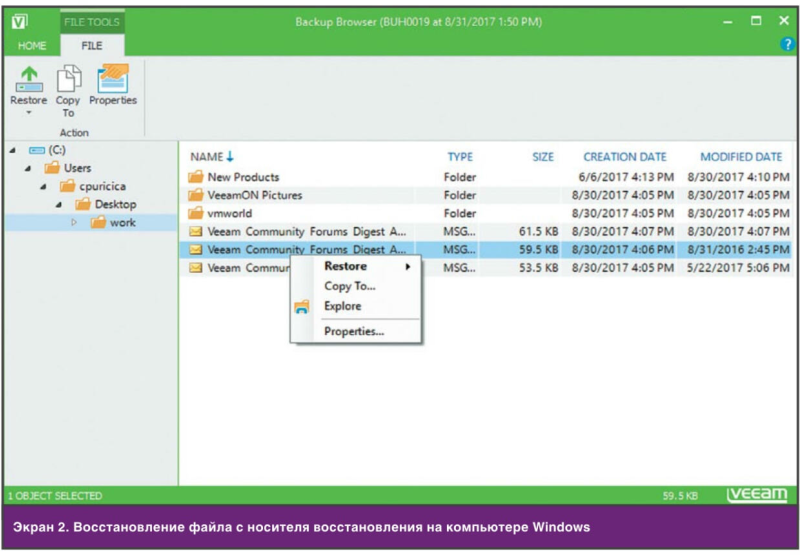Select the cpuricica folder in tree
The width and height of the screenshot is (800, 555).
(93, 186)
